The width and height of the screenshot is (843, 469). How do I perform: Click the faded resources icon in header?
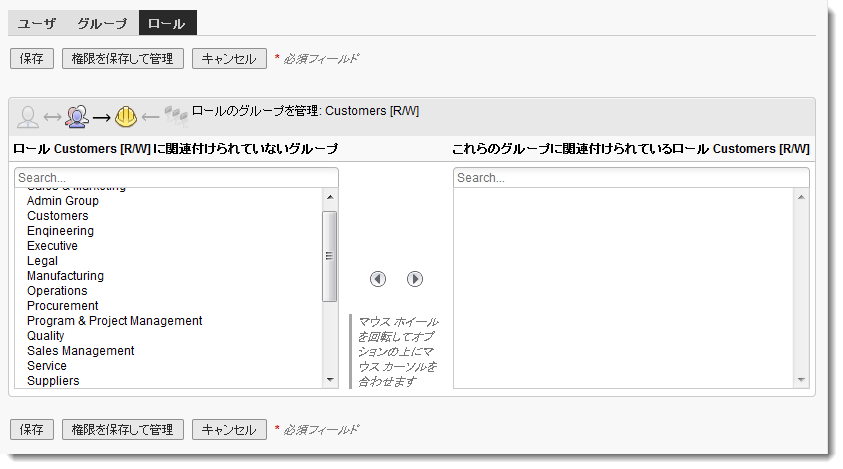[x=176, y=116]
